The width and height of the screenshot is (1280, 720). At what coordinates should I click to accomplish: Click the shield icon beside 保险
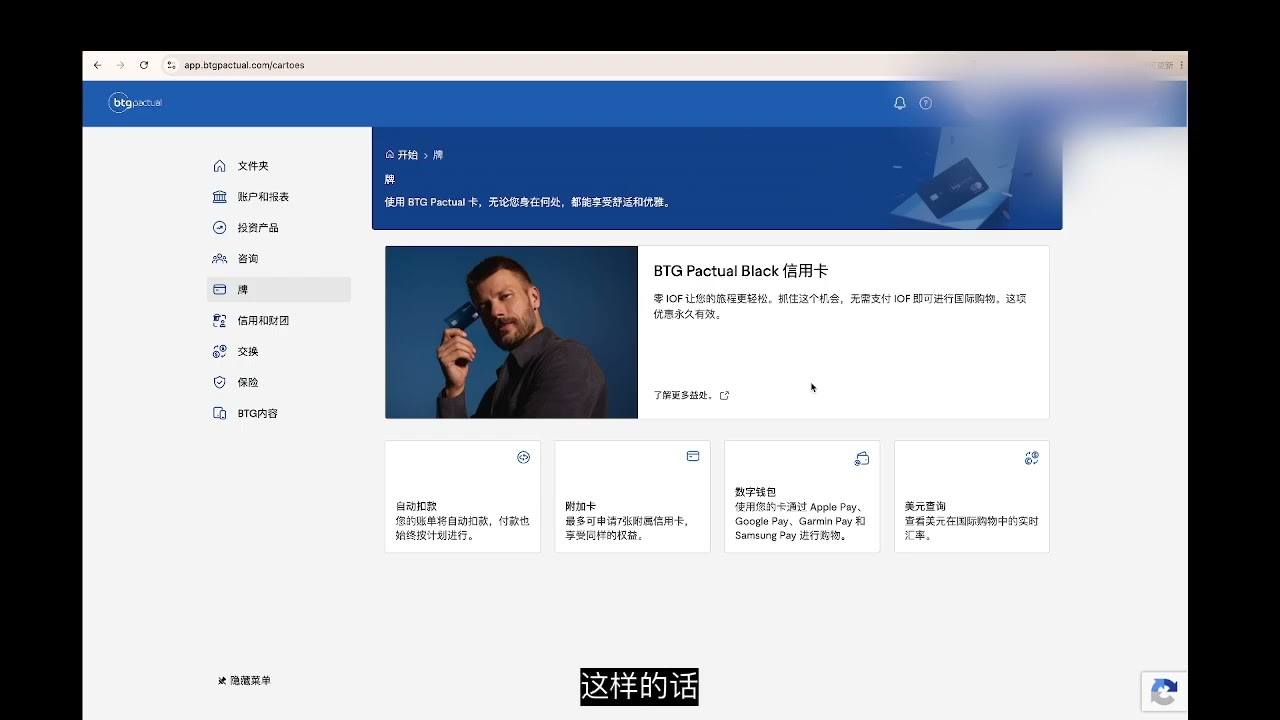[220, 383]
